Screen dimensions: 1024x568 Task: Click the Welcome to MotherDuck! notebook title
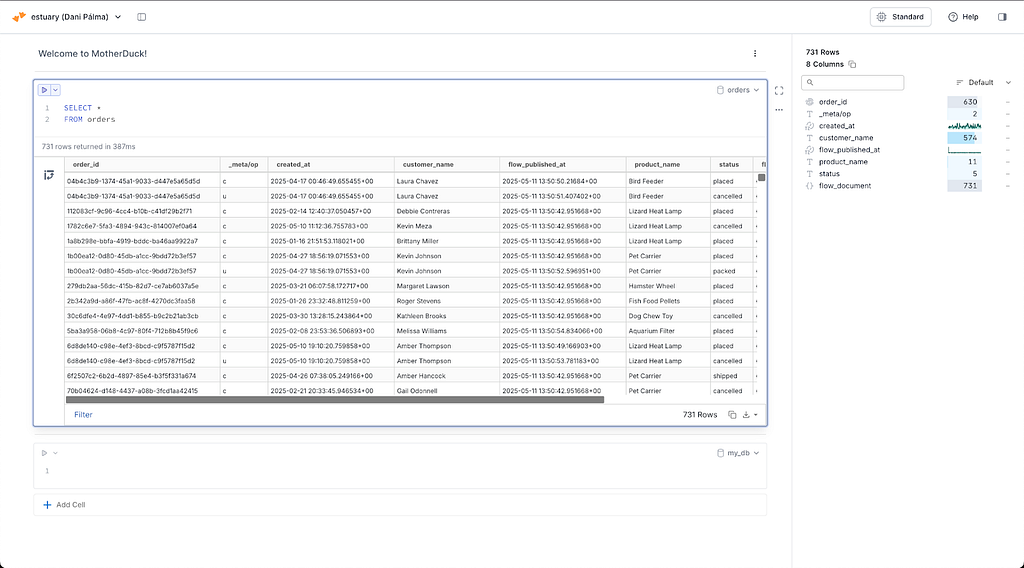pos(92,54)
